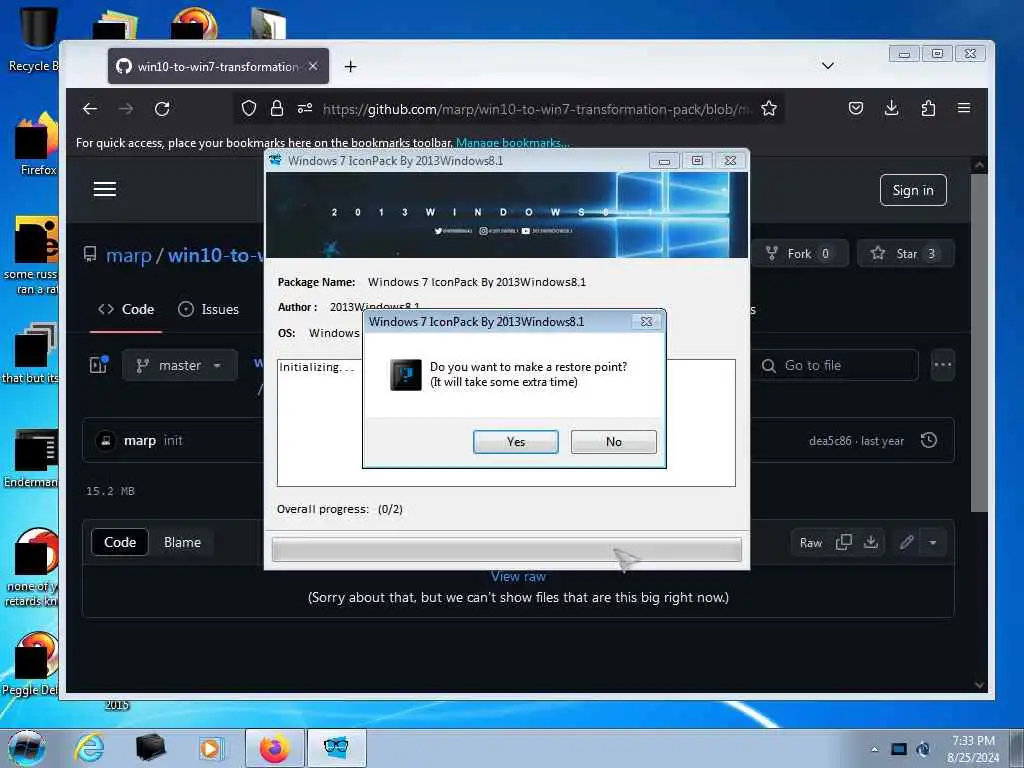Viewport: 1024px width, 768px height.
Task: Open Windows Media Player from taskbar
Action: (210, 748)
